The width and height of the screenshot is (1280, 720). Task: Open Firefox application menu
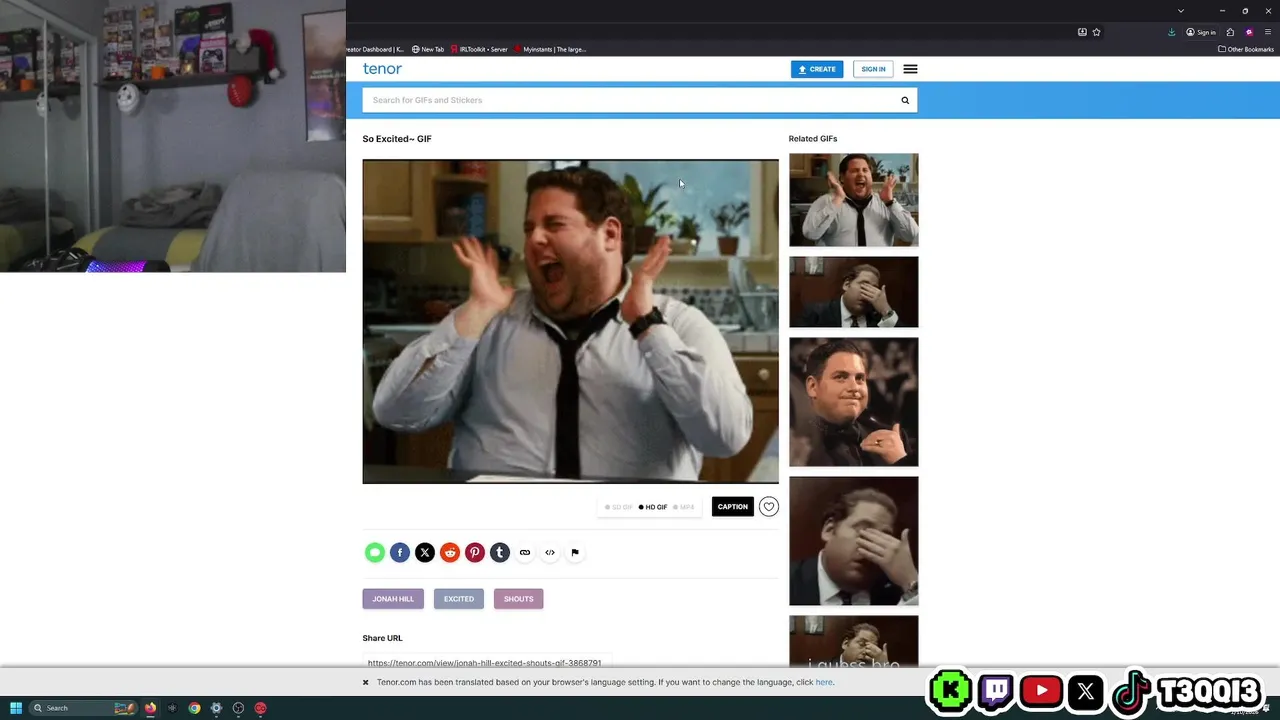pyautogui.click(x=1267, y=32)
